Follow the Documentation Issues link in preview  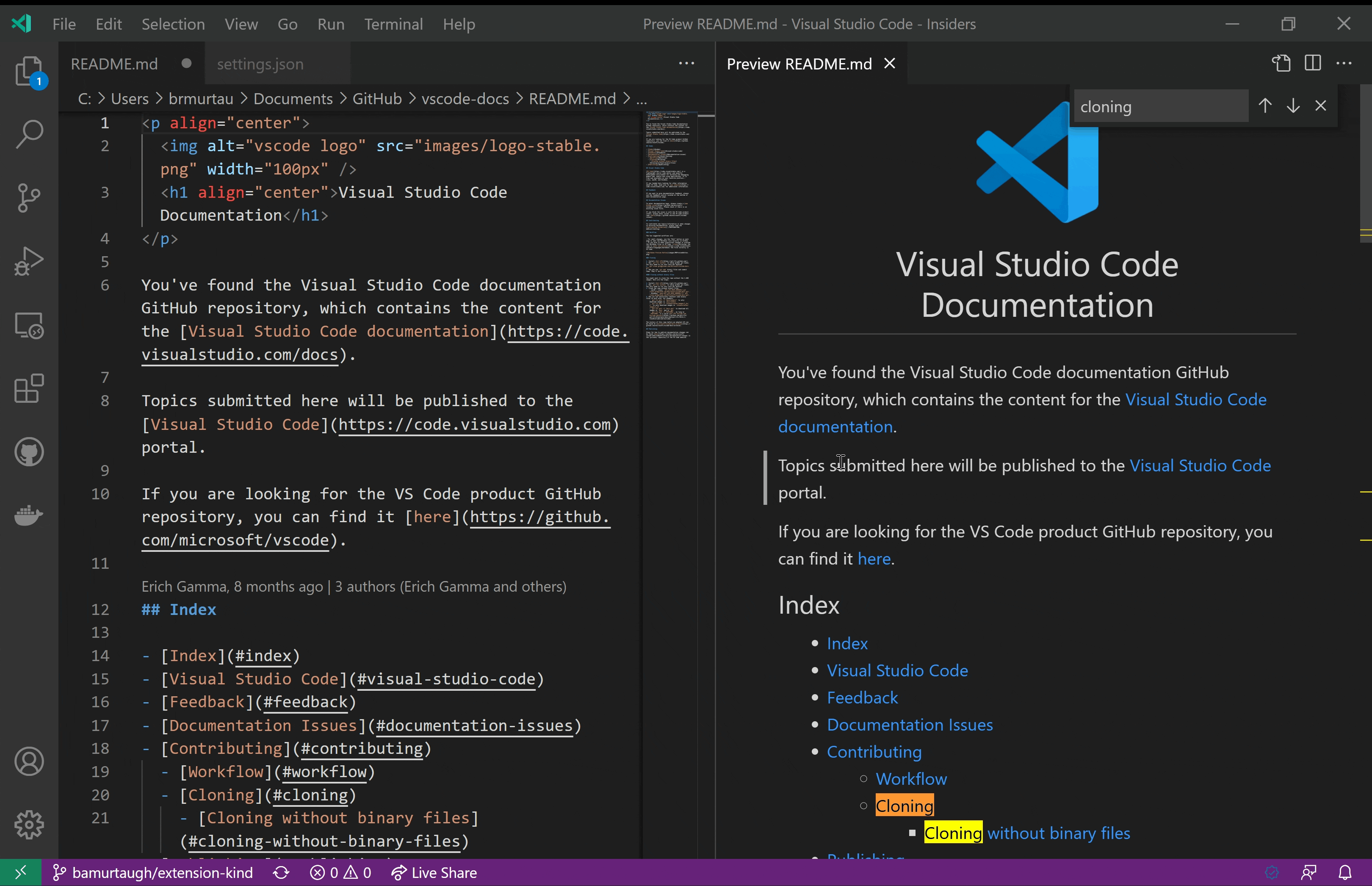pyautogui.click(x=910, y=724)
